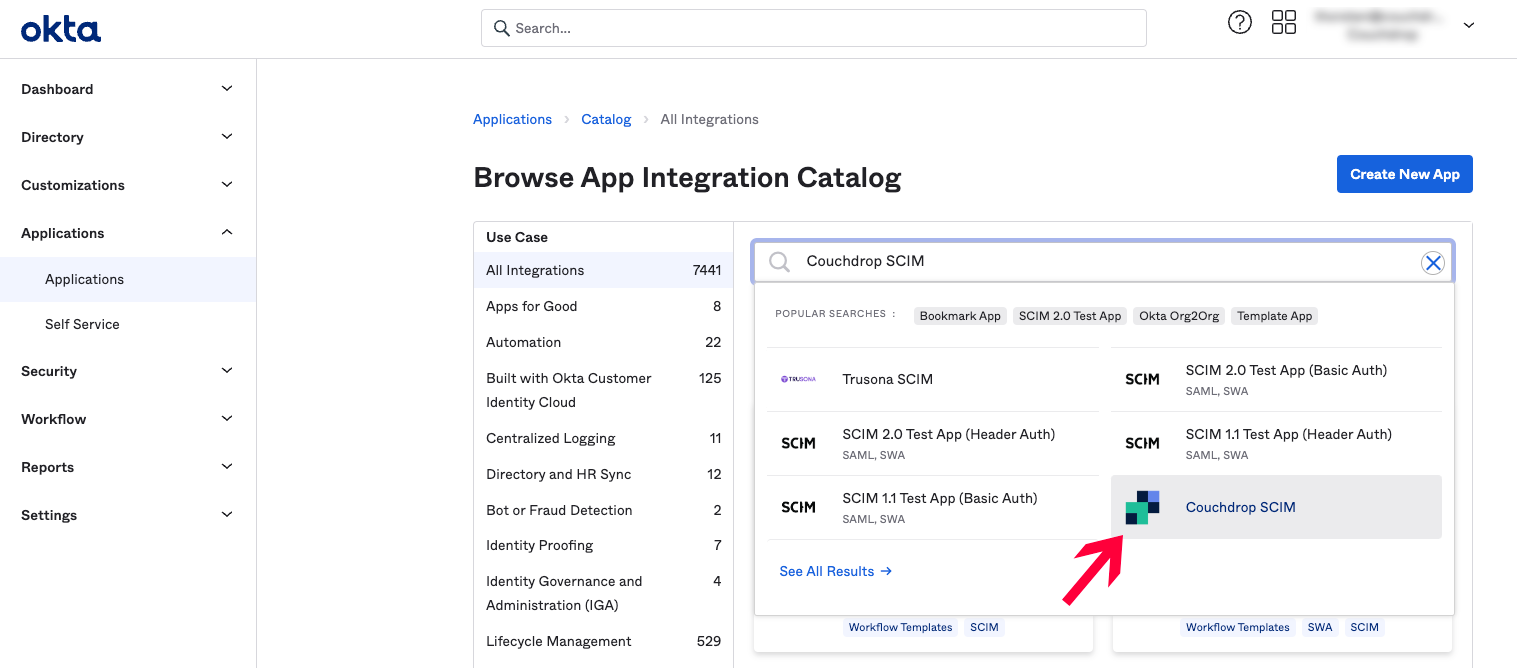Clear the catalog search with the X icon
Image resolution: width=1517 pixels, height=668 pixels.
(1433, 262)
